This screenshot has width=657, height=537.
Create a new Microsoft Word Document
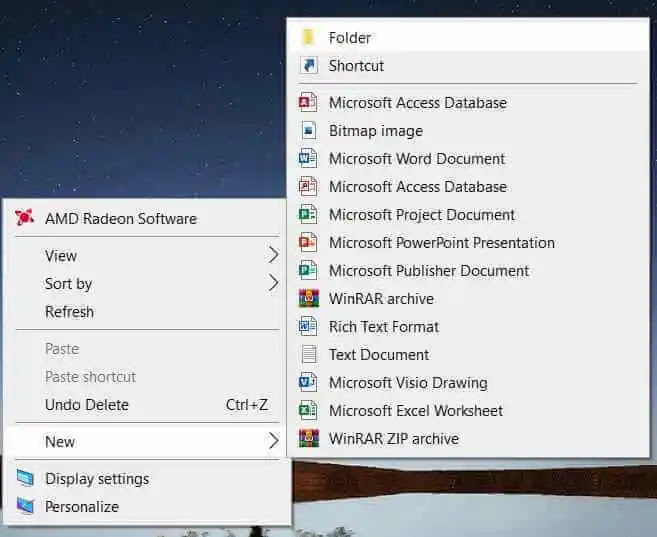point(468,159)
